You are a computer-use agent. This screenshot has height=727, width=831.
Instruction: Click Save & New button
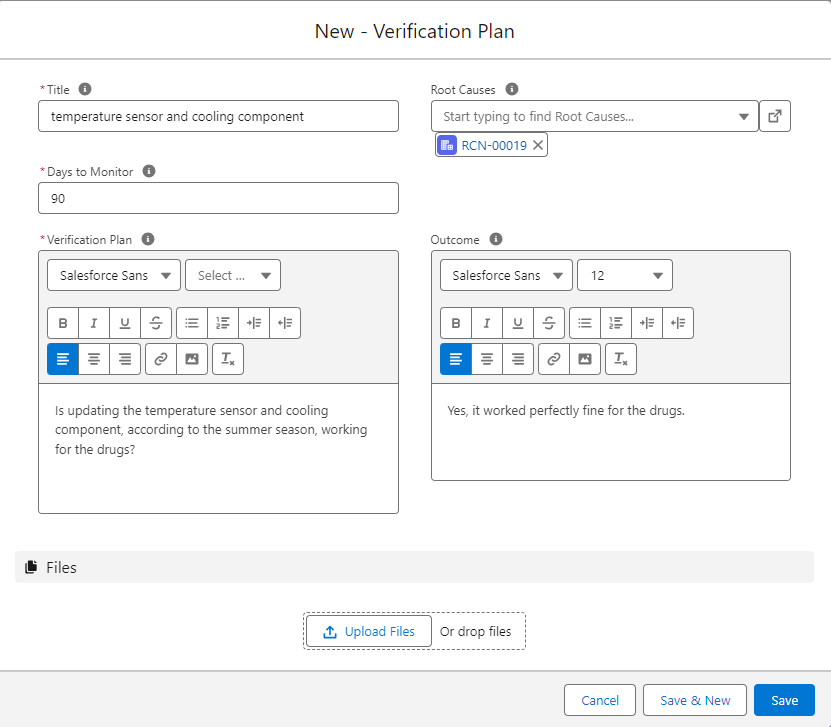click(695, 700)
